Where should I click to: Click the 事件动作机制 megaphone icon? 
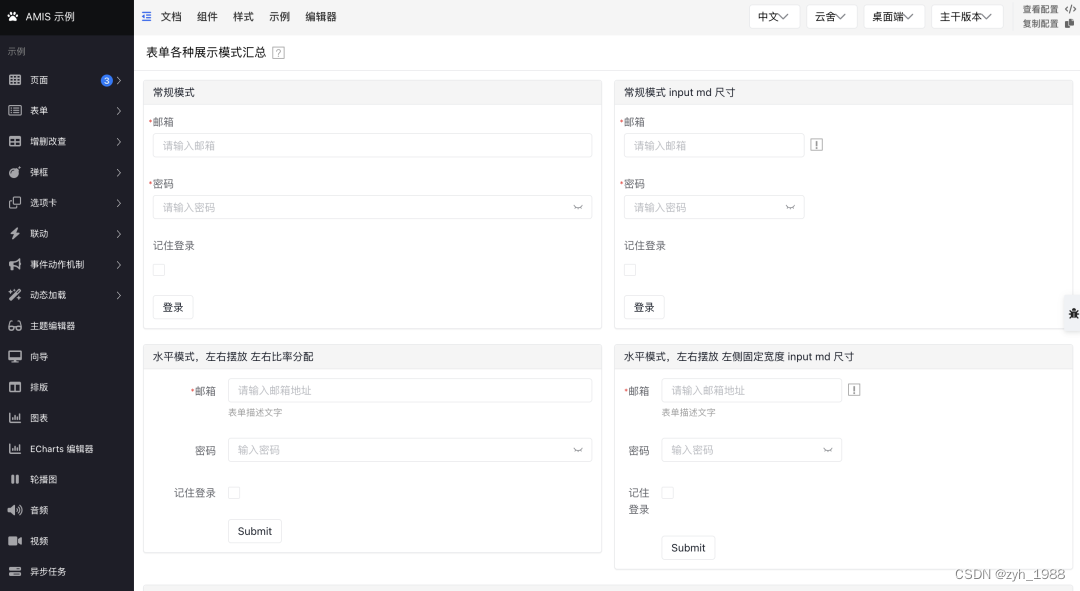(x=14, y=265)
